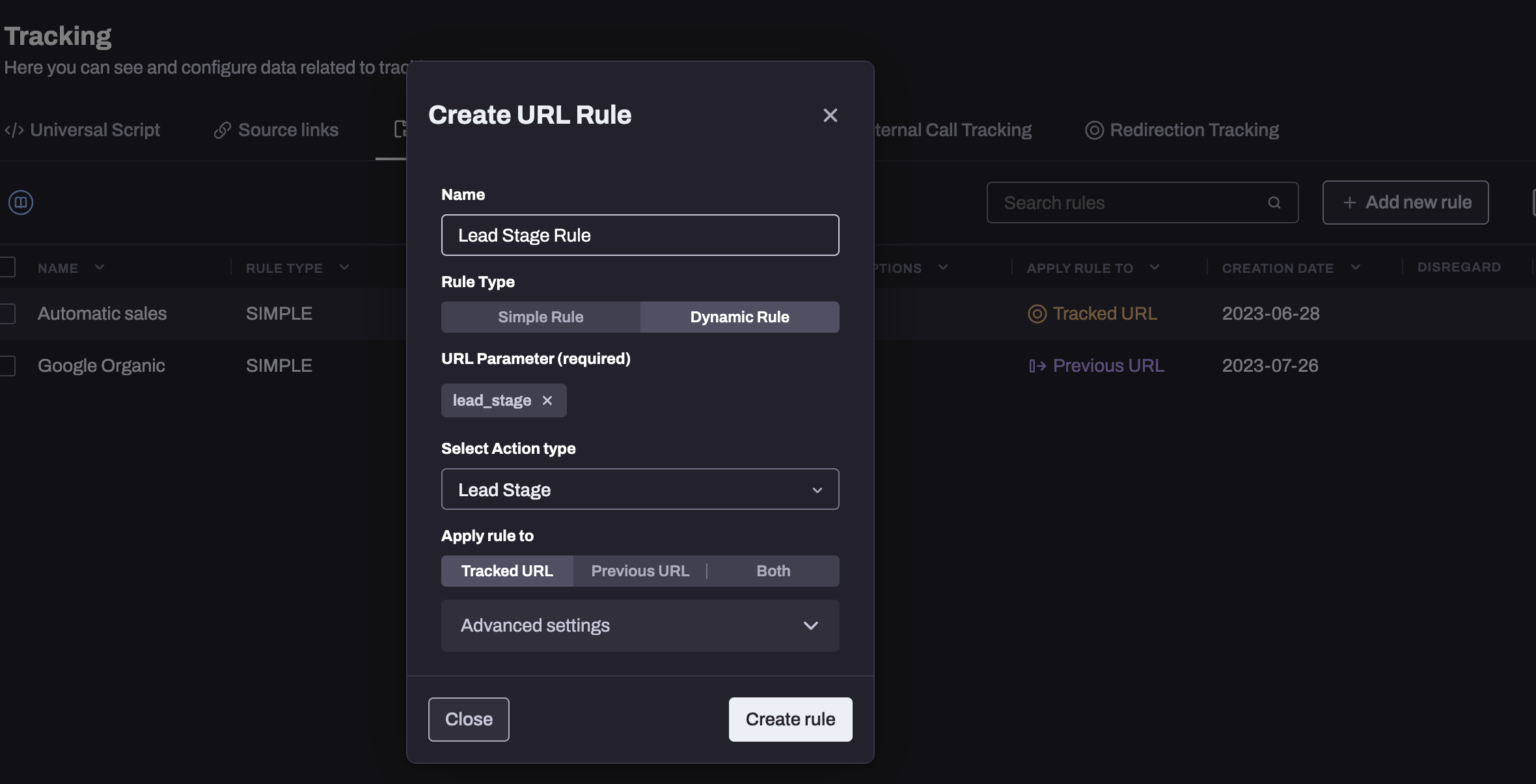The image size is (1536, 784).
Task: Click the Universal Script code icon
Action: point(15,129)
